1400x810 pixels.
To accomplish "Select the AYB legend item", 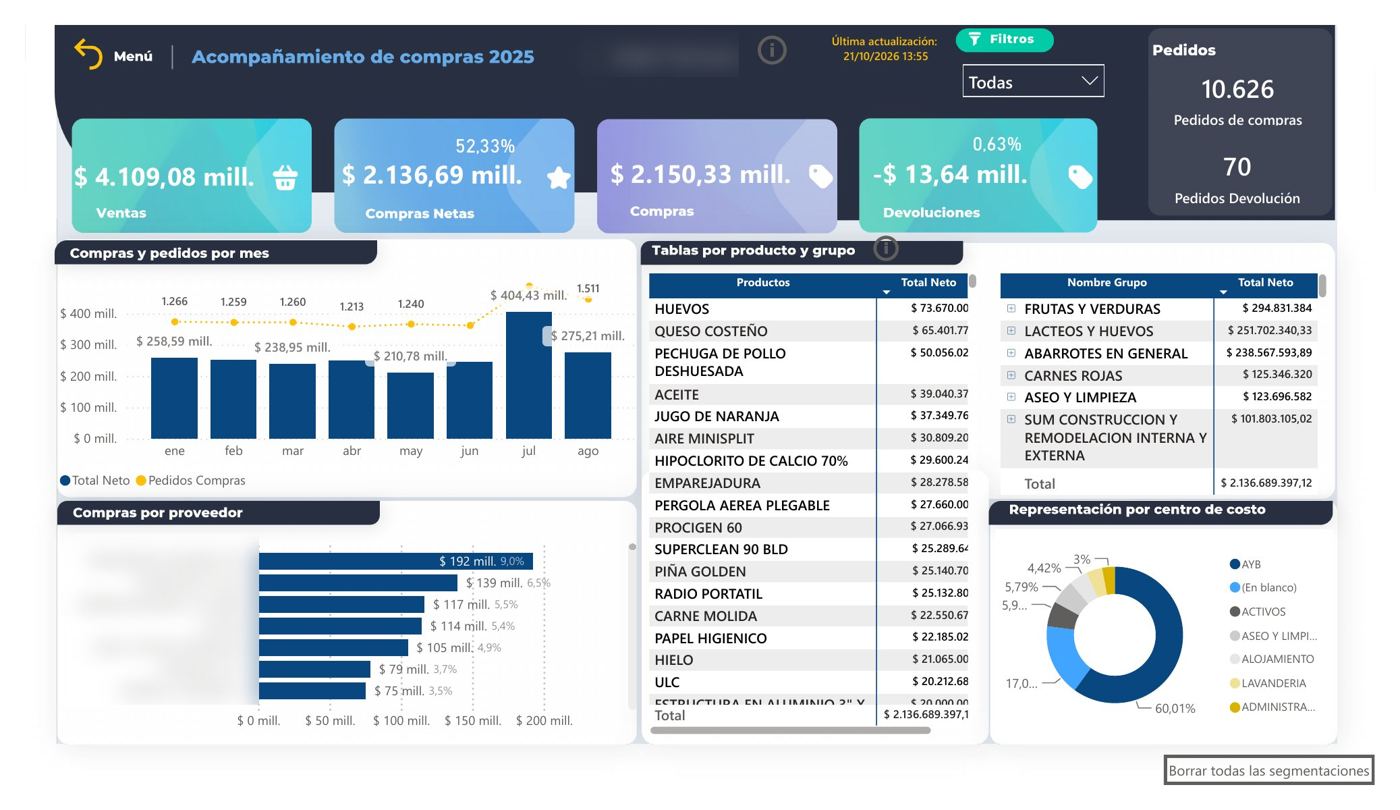I will pos(1245,565).
